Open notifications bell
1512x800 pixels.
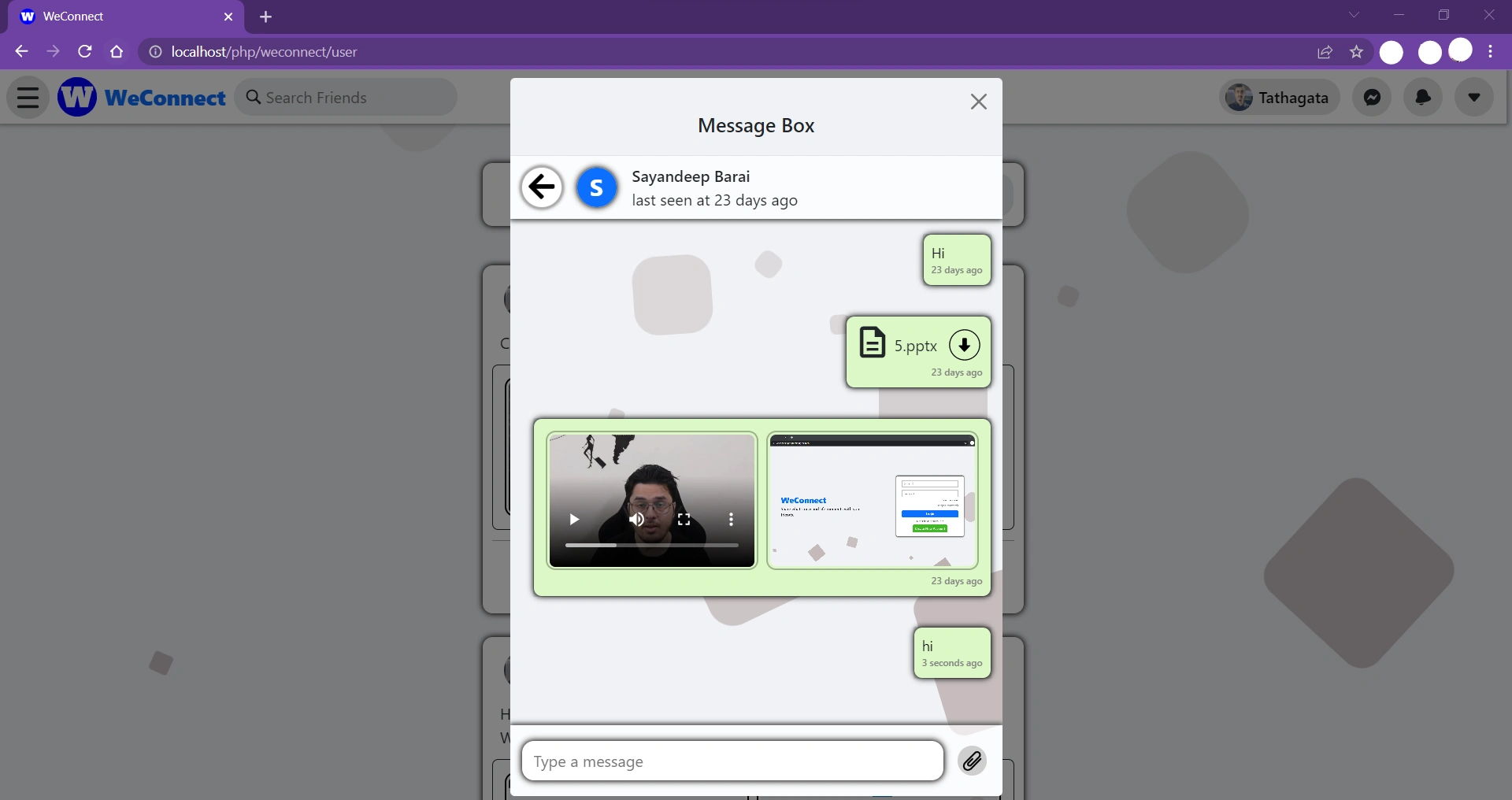click(x=1423, y=98)
